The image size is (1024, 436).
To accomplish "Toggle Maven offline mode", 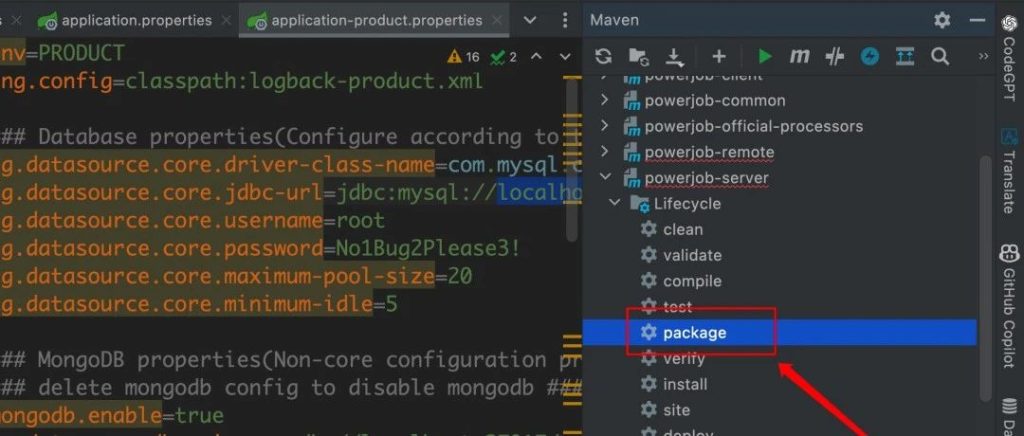I will tap(834, 57).
